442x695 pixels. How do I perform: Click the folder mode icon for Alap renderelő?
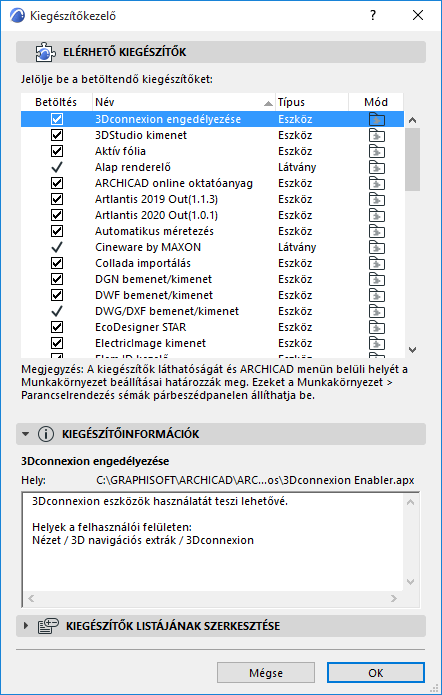tap(376, 167)
